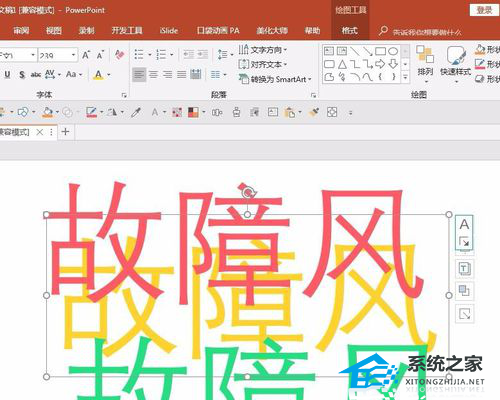Toggle center text alignment
Image resolution: width=500 pixels, height=400 pixels.
153,75
